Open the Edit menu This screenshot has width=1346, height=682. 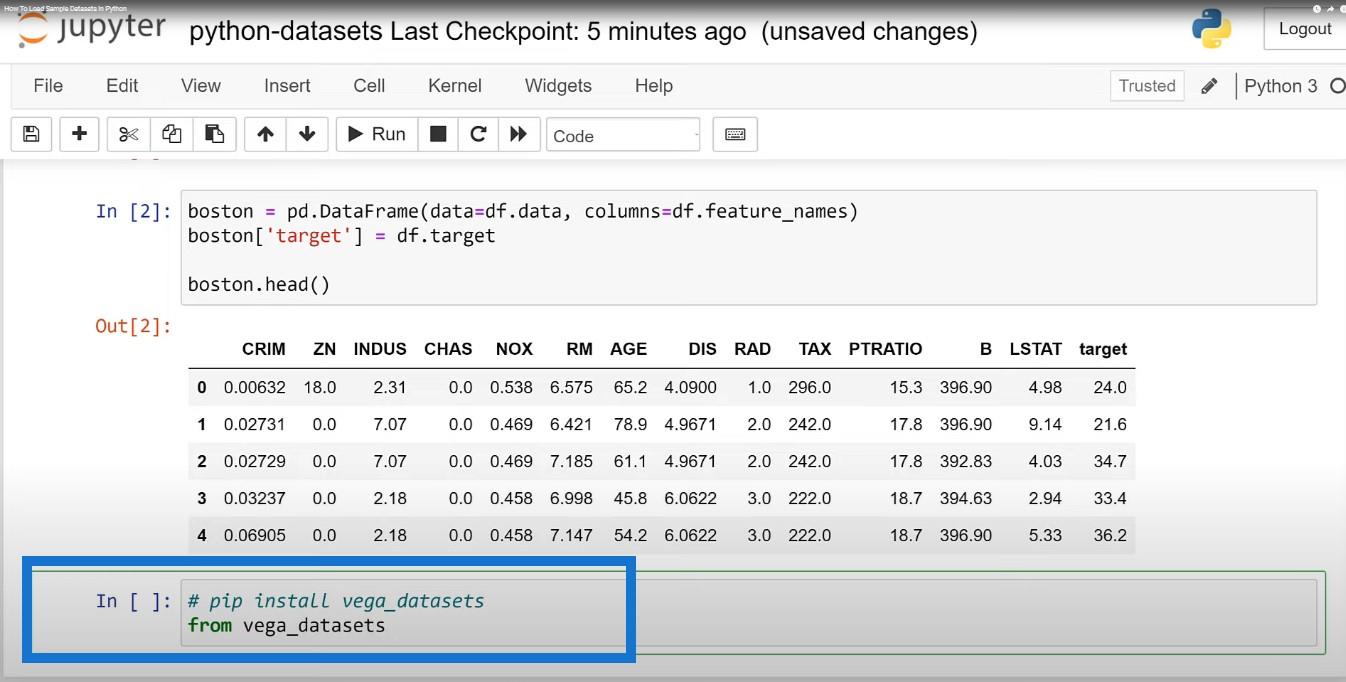tap(122, 86)
